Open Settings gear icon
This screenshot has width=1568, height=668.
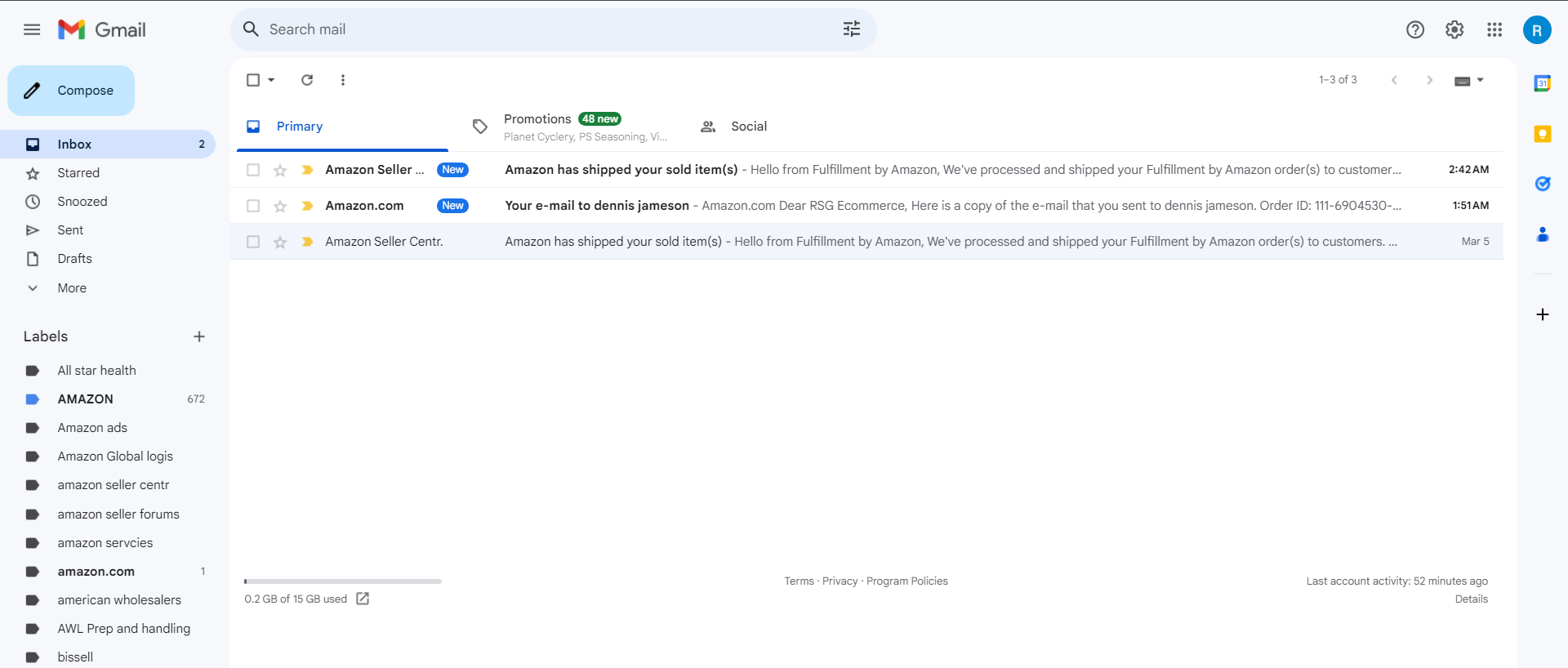point(1454,30)
